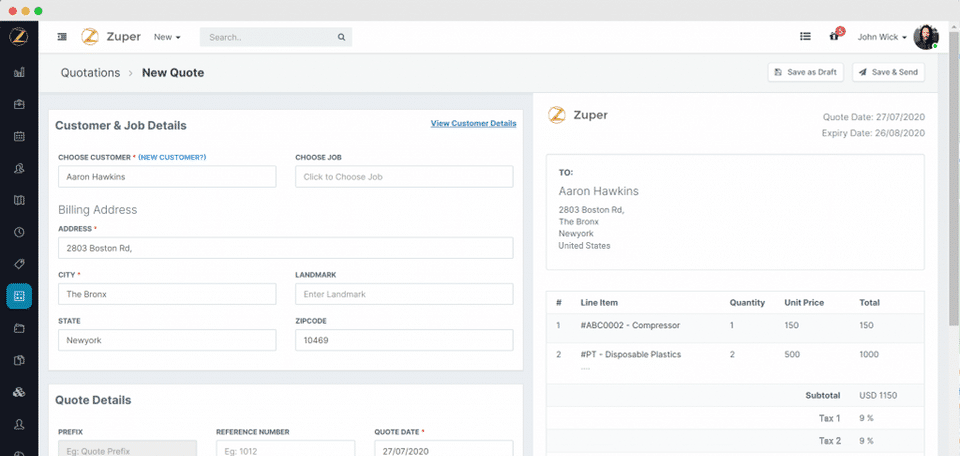The width and height of the screenshot is (960, 456).
Task: Click the Zuper logo in top bar
Action: click(111, 37)
